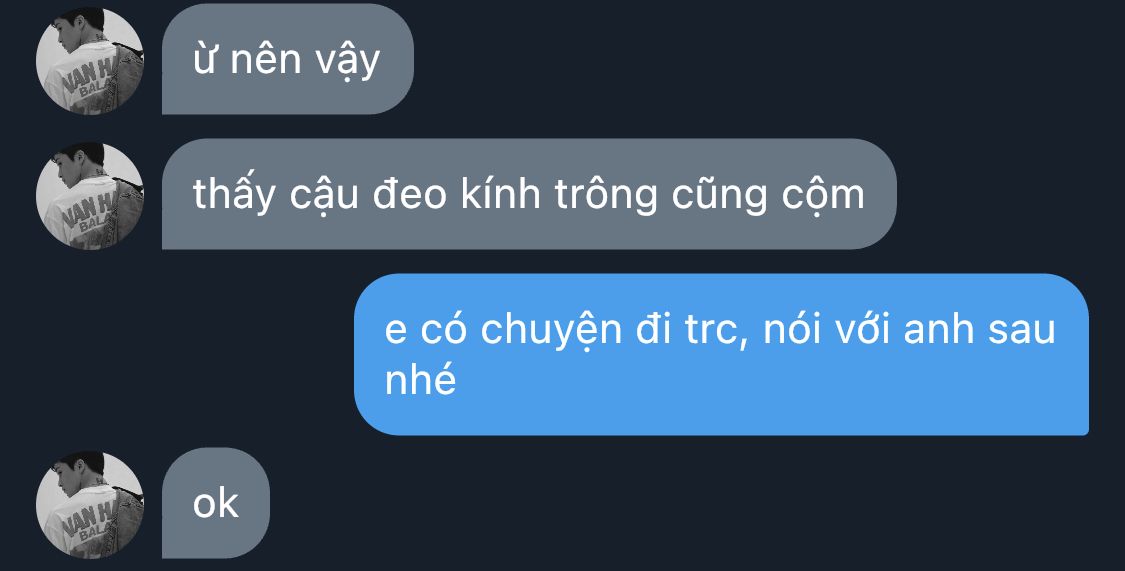This screenshot has width=1125, height=571.
Task: Click the word "kính" in the second message
Action: tap(502, 194)
